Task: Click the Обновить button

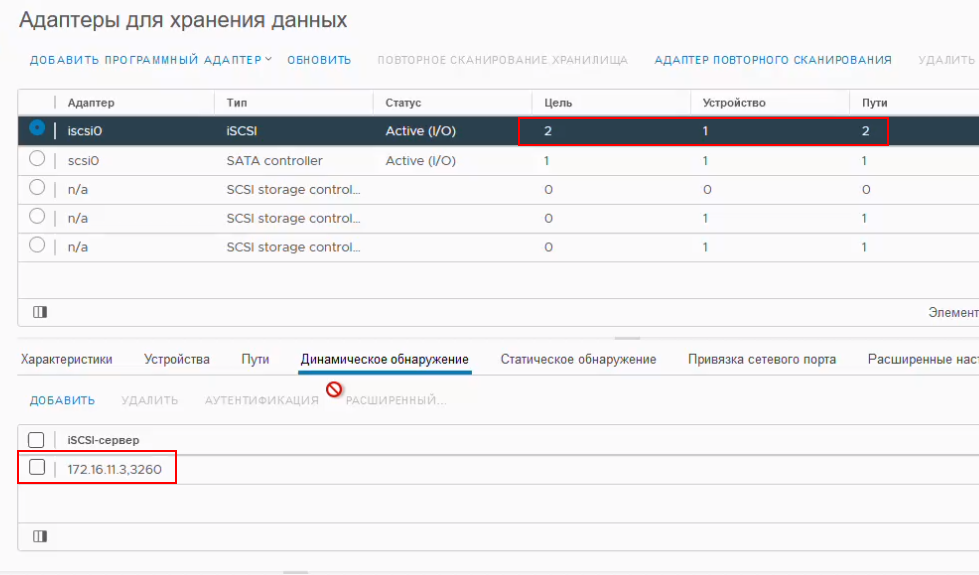Action: pos(319,60)
